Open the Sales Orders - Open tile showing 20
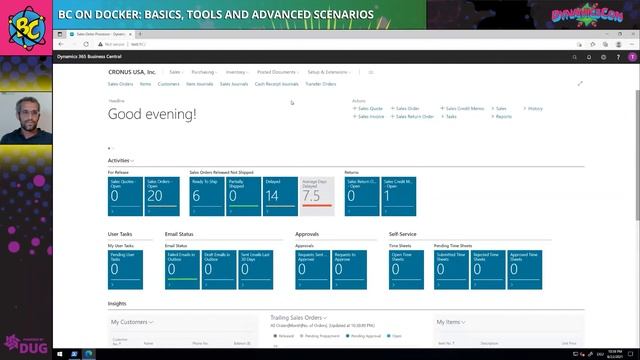The width and height of the screenshot is (640, 360). click(162, 196)
